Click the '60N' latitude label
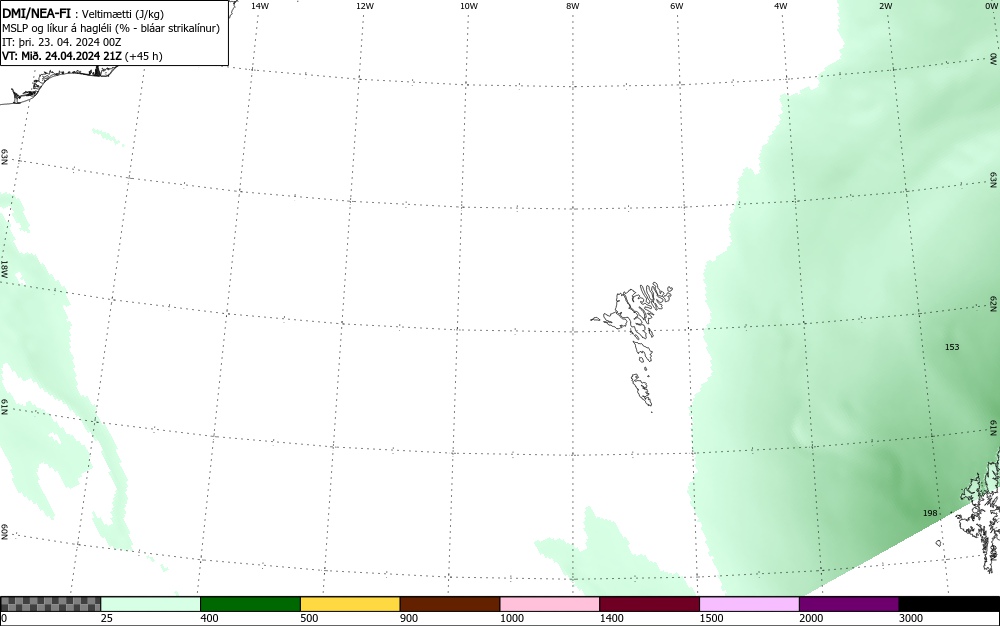 (x=4, y=532)
